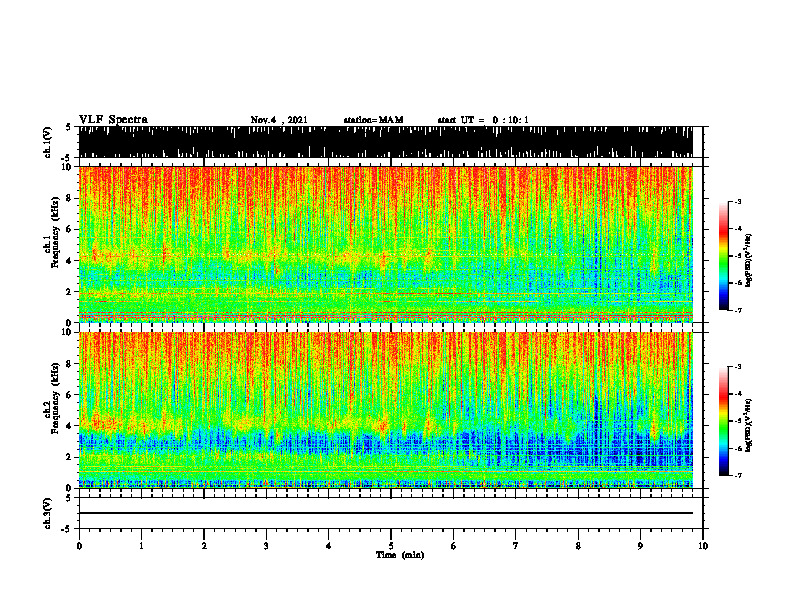Click the "Time (min)" axis label
This screenshot has width=792, height=612.
(x=400, y=555)
